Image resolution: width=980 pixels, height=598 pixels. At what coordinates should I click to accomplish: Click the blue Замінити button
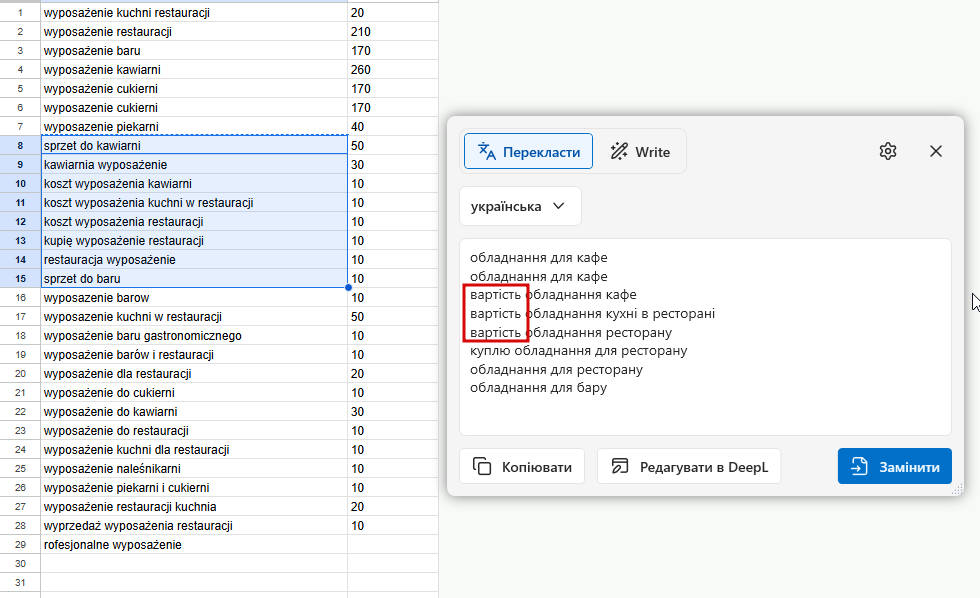pos(895,466)
